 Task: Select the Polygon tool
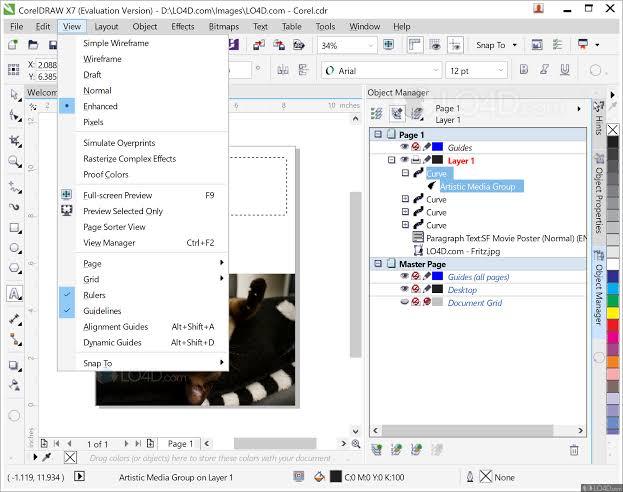pos(15,268)
